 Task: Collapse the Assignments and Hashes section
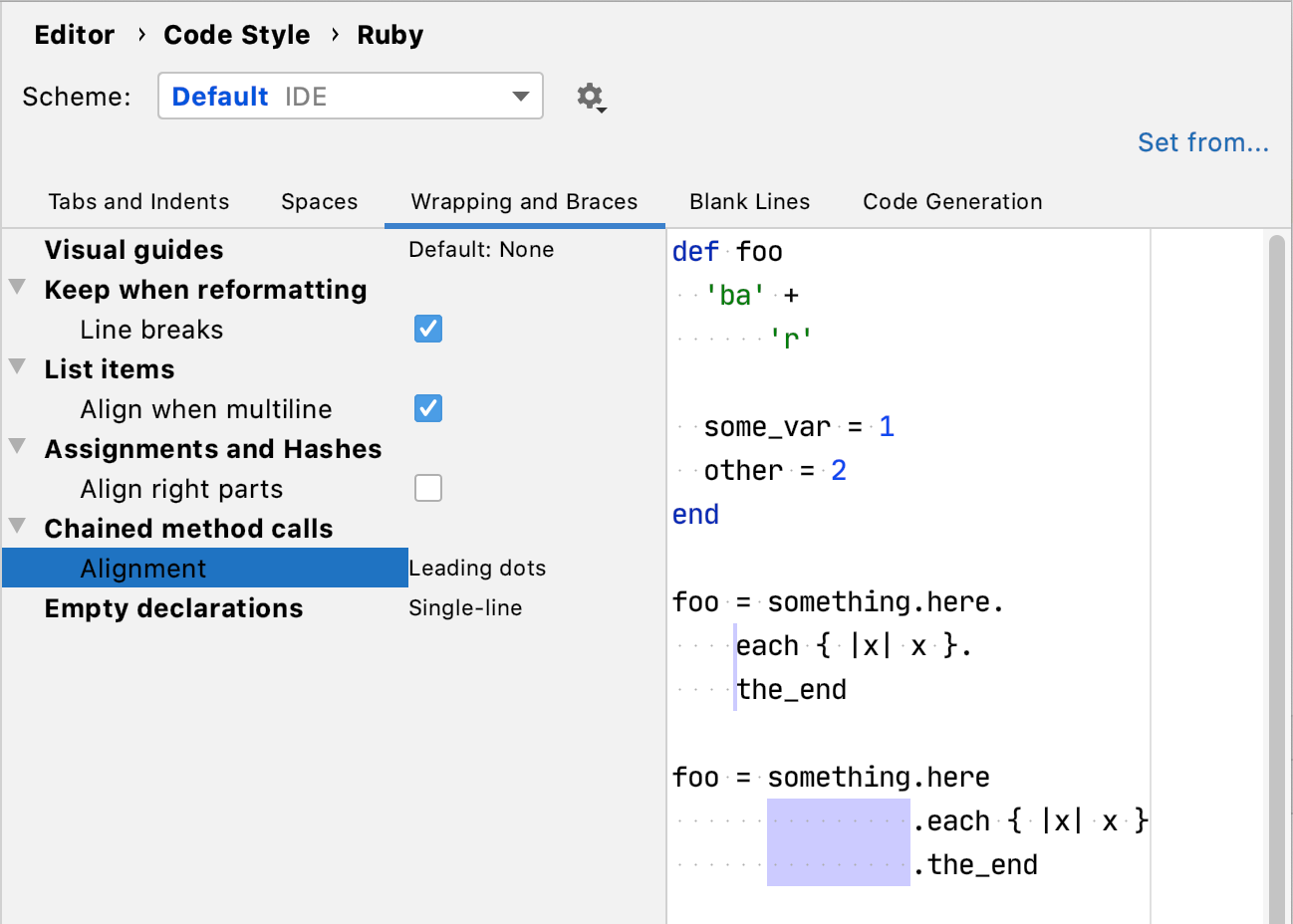(16, 447)
